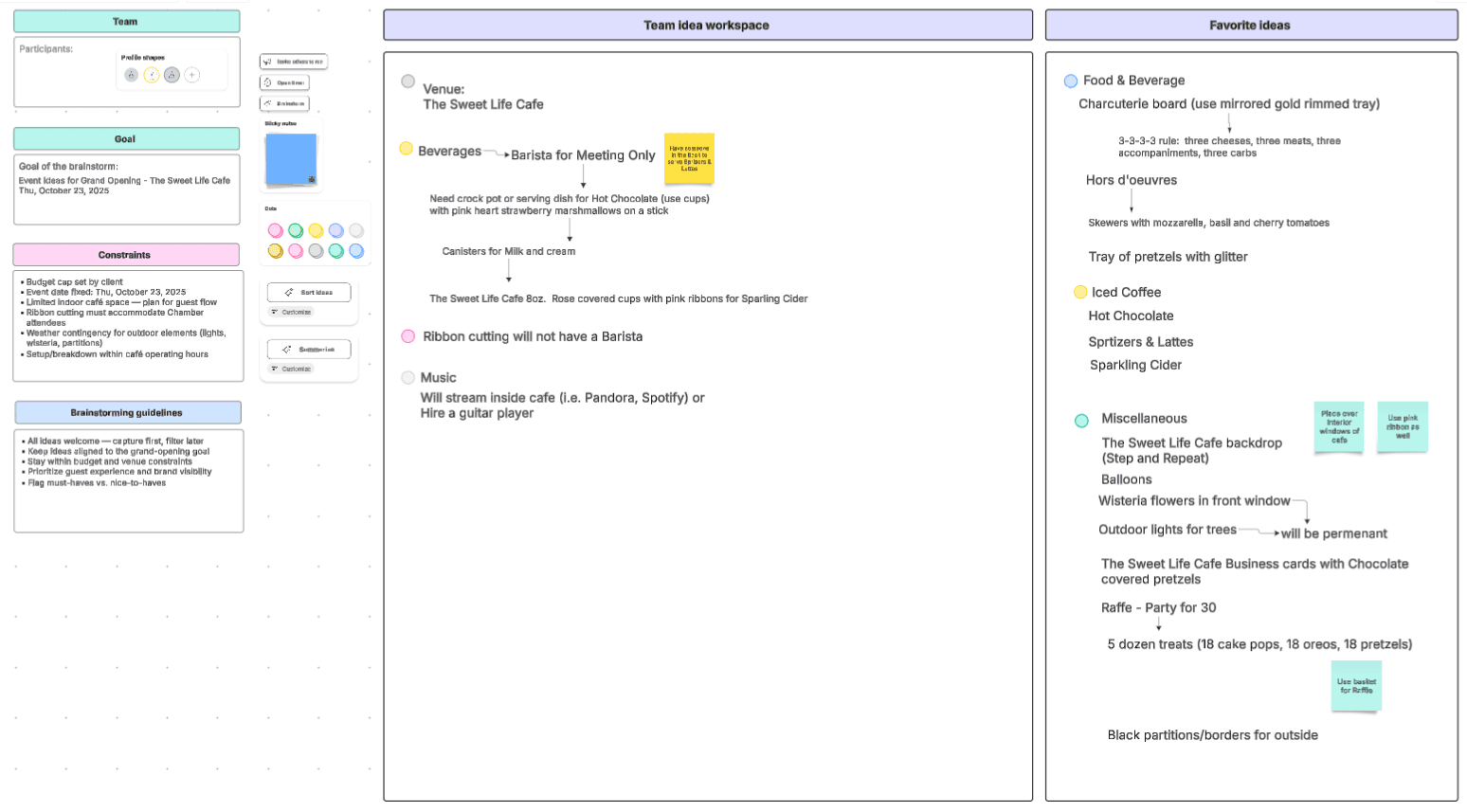Screen dimensions: 1467x812
Task: Select the yellow-ringed profile shape
Action: [x=152, y=75]
